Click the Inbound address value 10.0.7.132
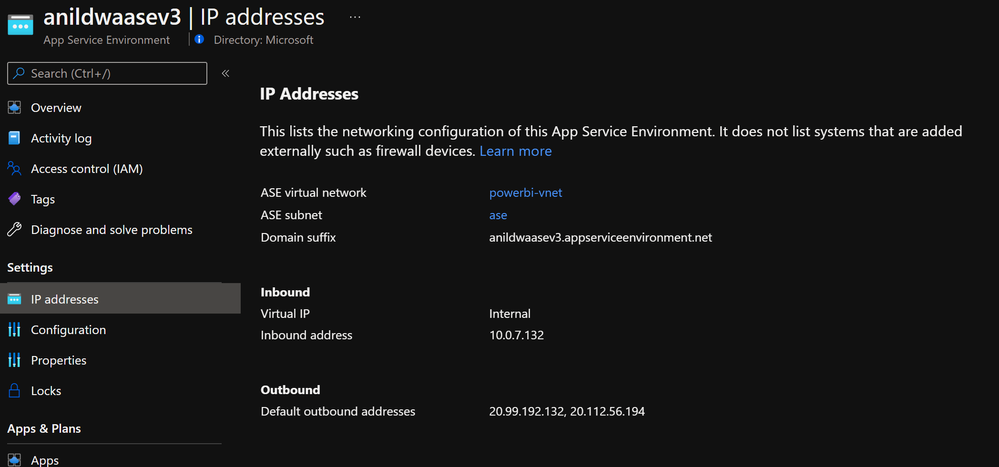This screenshot has height=467, width=999. pyautogui.click(x=516, y=335)
